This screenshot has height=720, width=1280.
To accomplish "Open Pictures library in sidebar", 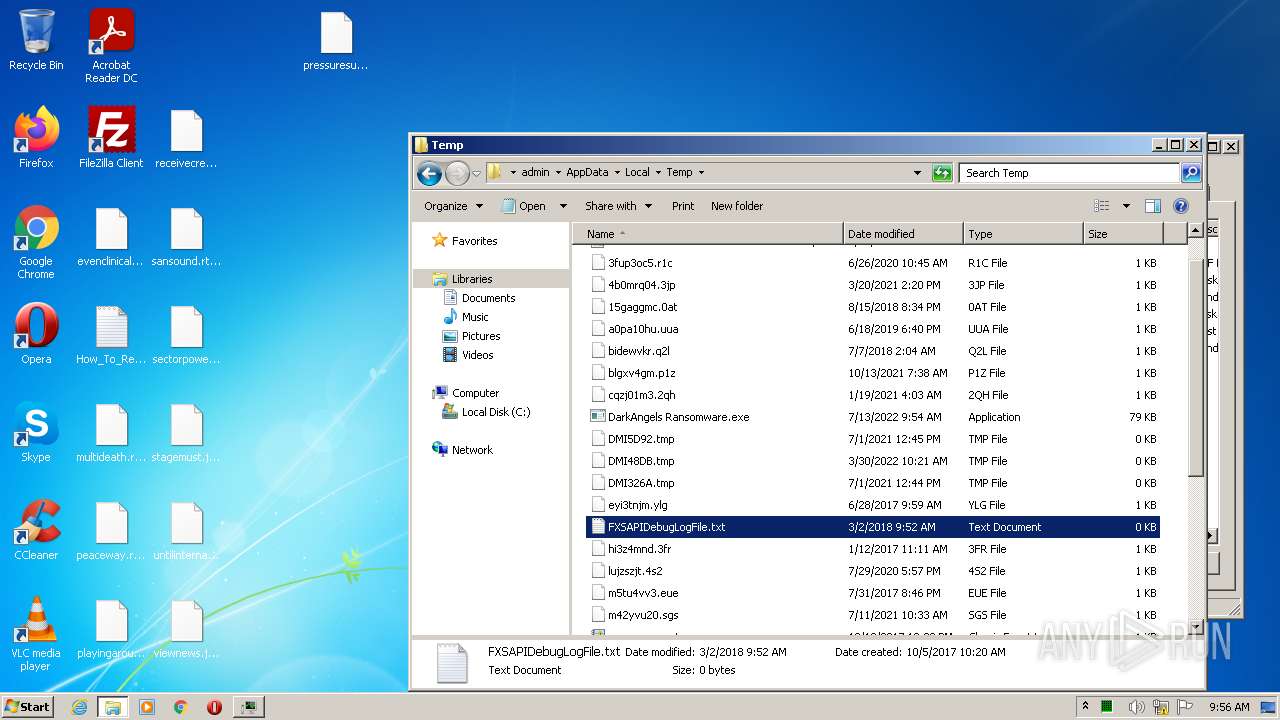I will 481,336.
